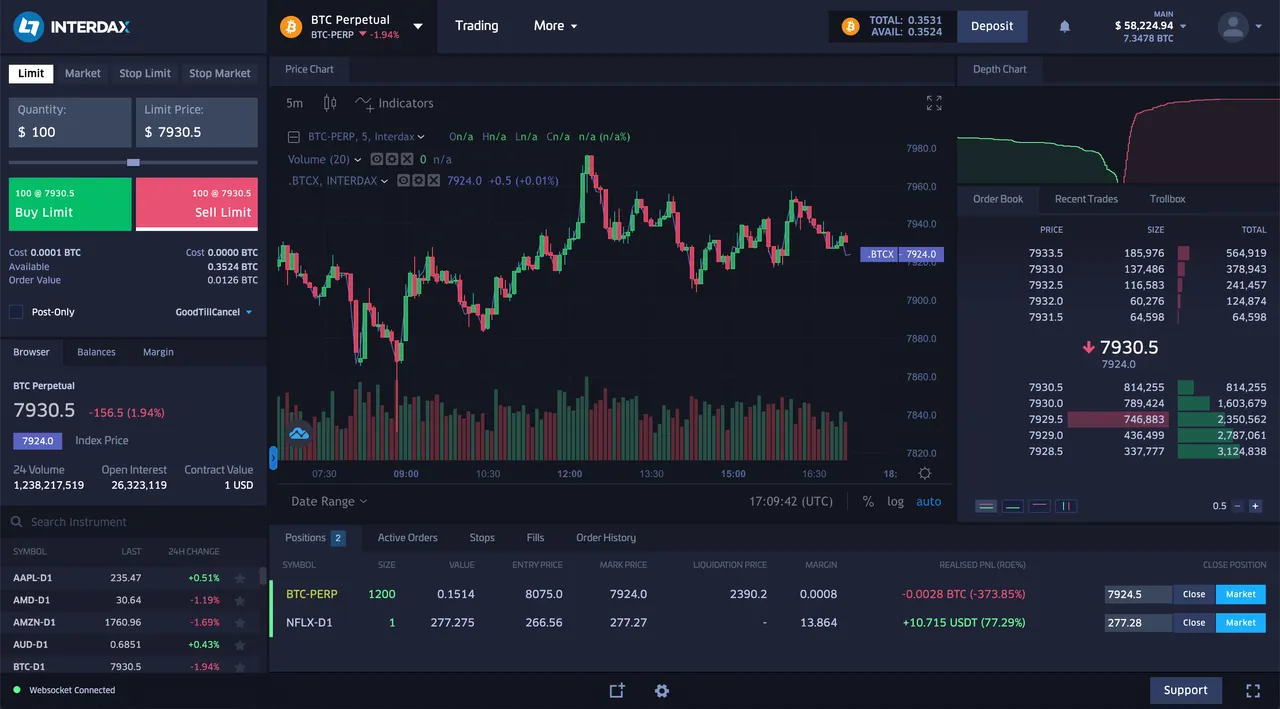
Task: Expand the More menu
Action: pyautogui.click(x=556, y=26)
